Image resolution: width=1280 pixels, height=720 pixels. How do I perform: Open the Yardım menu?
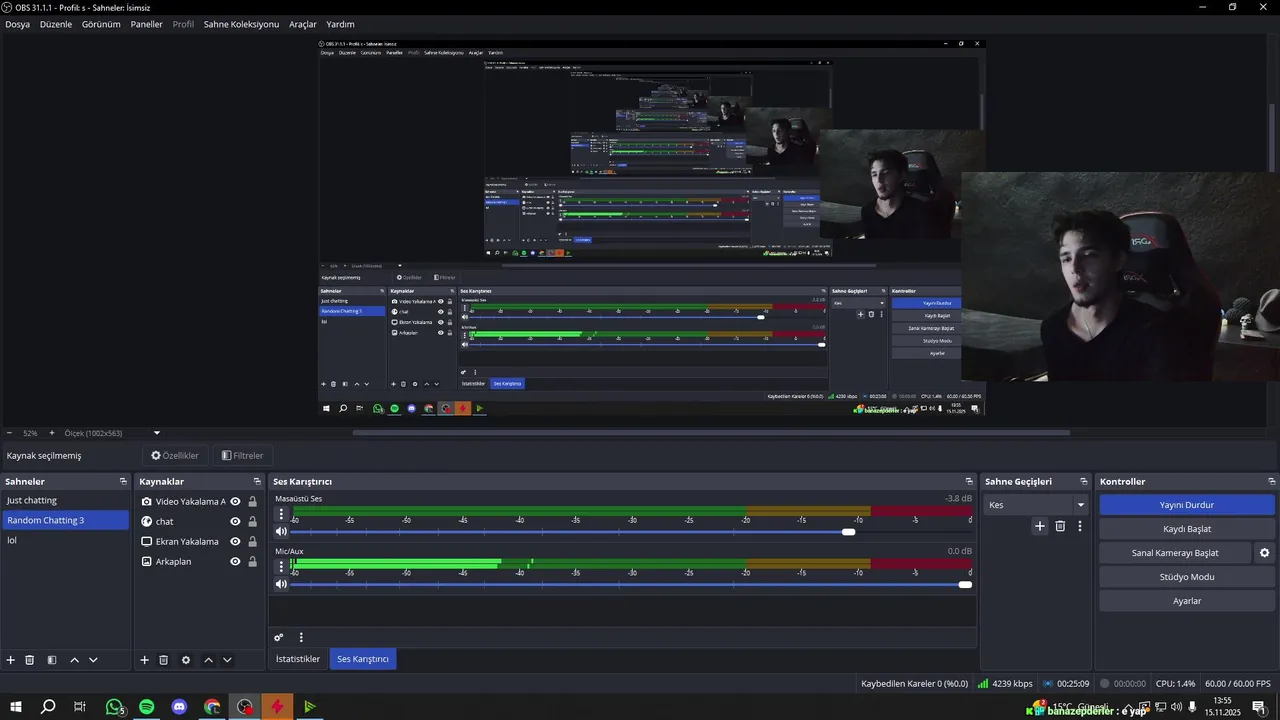click(x=340, y=24)
